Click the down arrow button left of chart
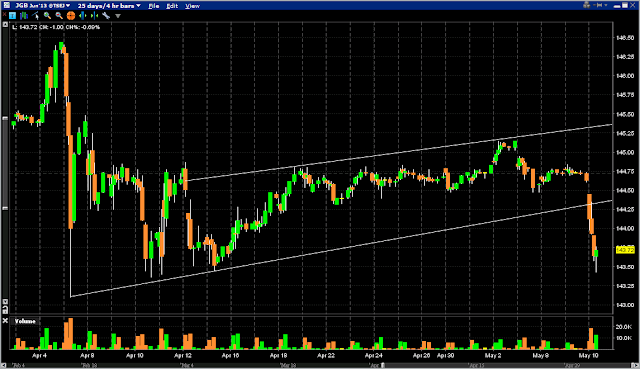This screenshot has height=369, width=640. [x=5, y=302]
